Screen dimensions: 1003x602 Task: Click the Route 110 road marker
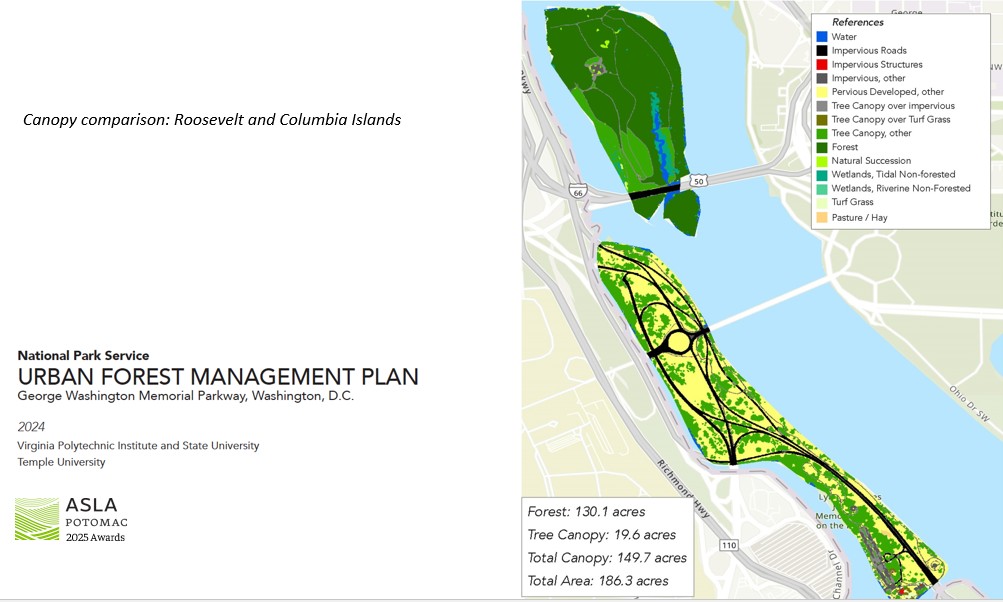pos(729,545)
